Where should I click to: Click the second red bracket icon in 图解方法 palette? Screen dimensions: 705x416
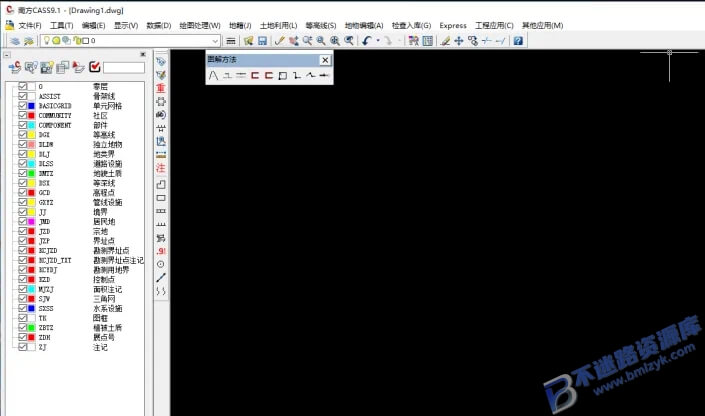[269, 75]
